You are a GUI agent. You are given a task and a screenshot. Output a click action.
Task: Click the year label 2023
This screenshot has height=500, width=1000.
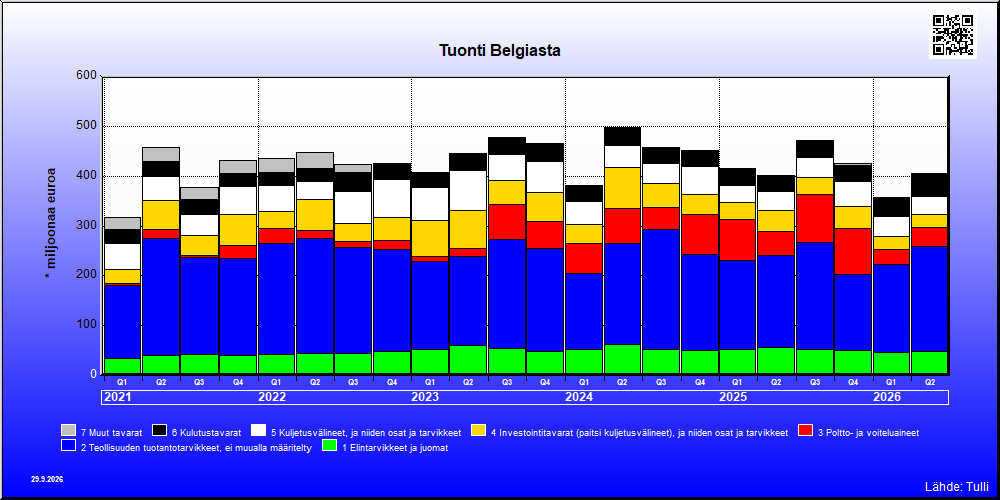point(425,397)
